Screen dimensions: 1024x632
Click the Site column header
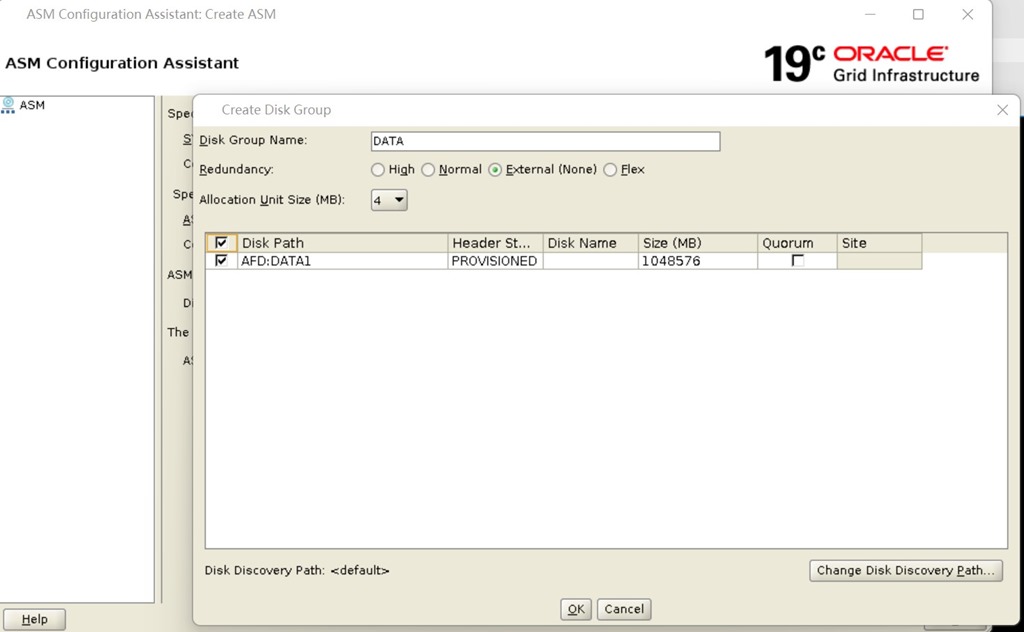pos(879,243)
